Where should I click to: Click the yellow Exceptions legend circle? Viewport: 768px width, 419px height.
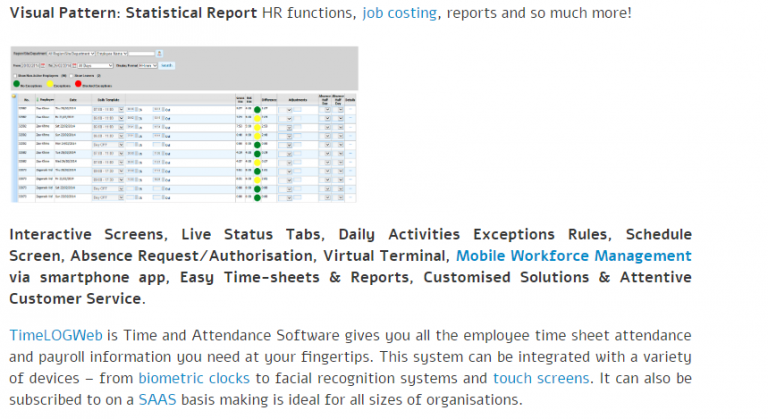point(52,85)
